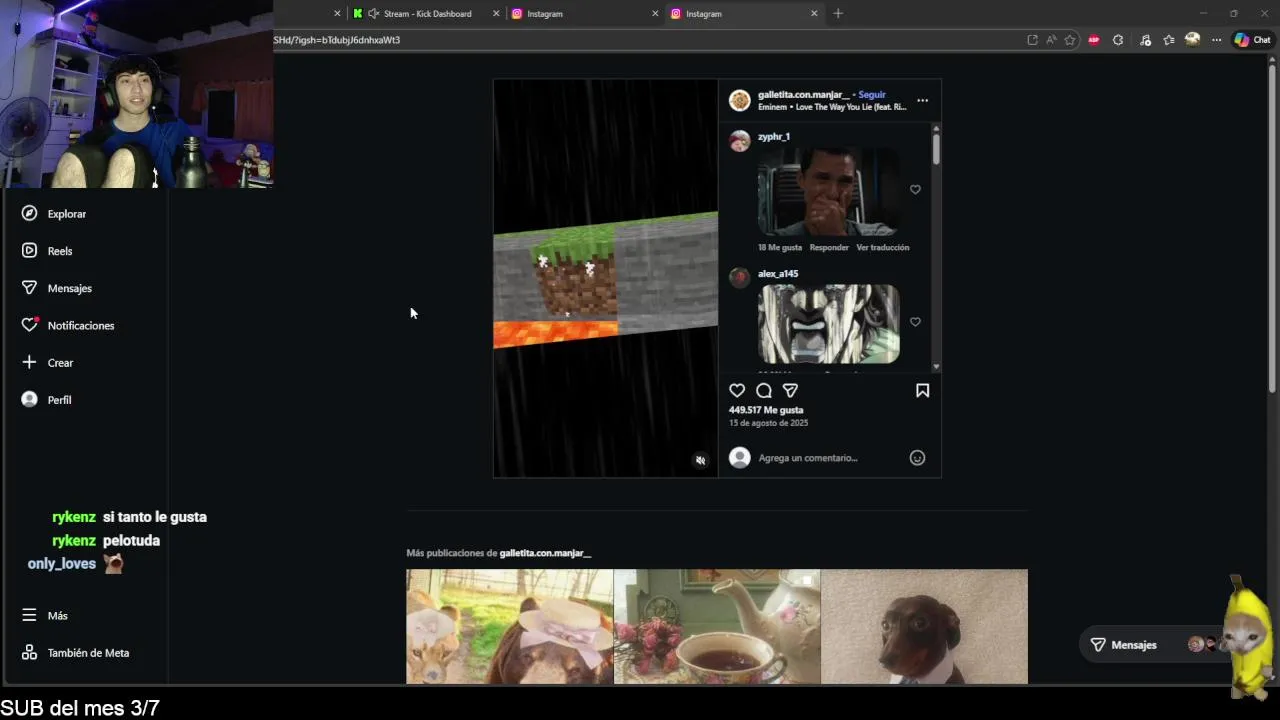This screenshot has width=1280, height=720.
Task: Open galletita.con.manjar__ profile from header
Action: tap(803, 94)
